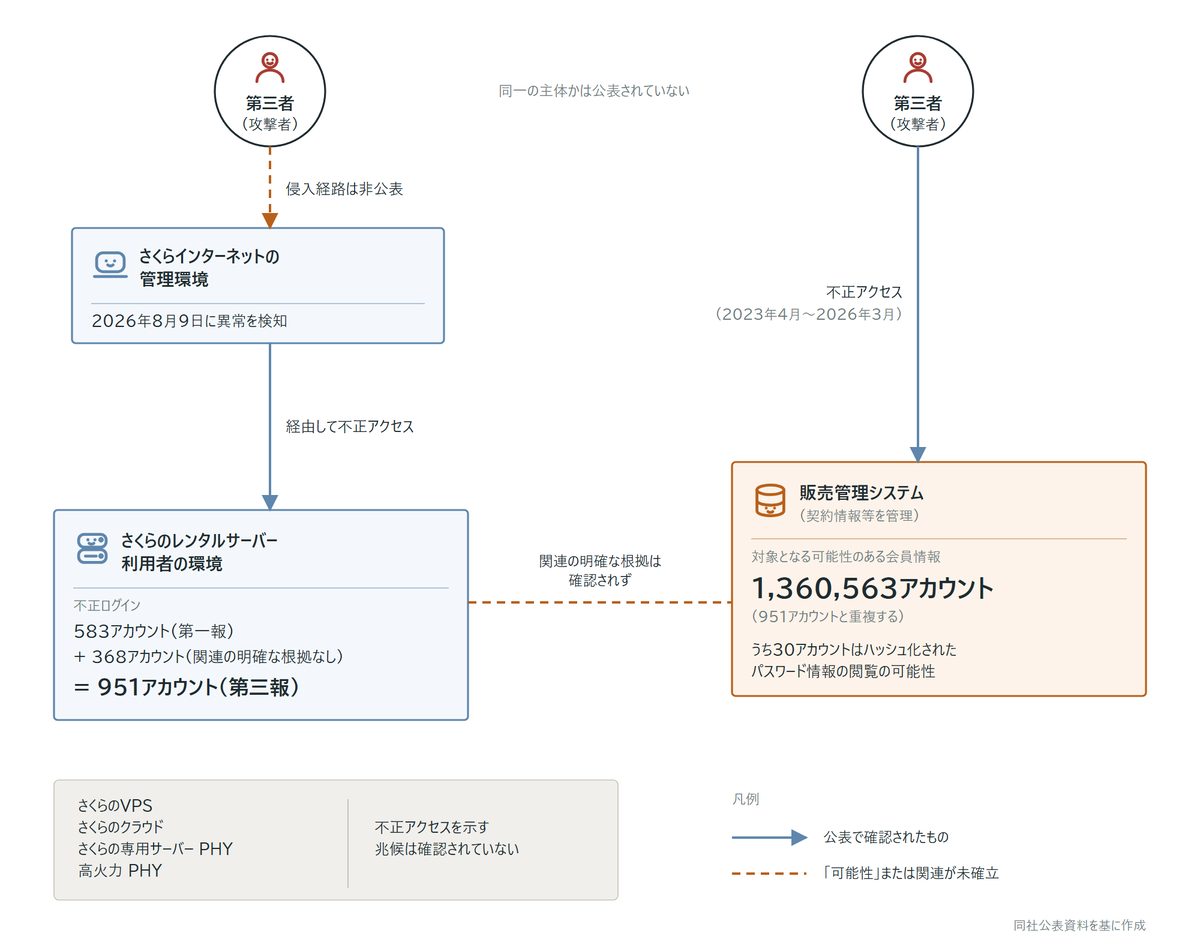Click the left 第三者 circle label

coord(269,103)
